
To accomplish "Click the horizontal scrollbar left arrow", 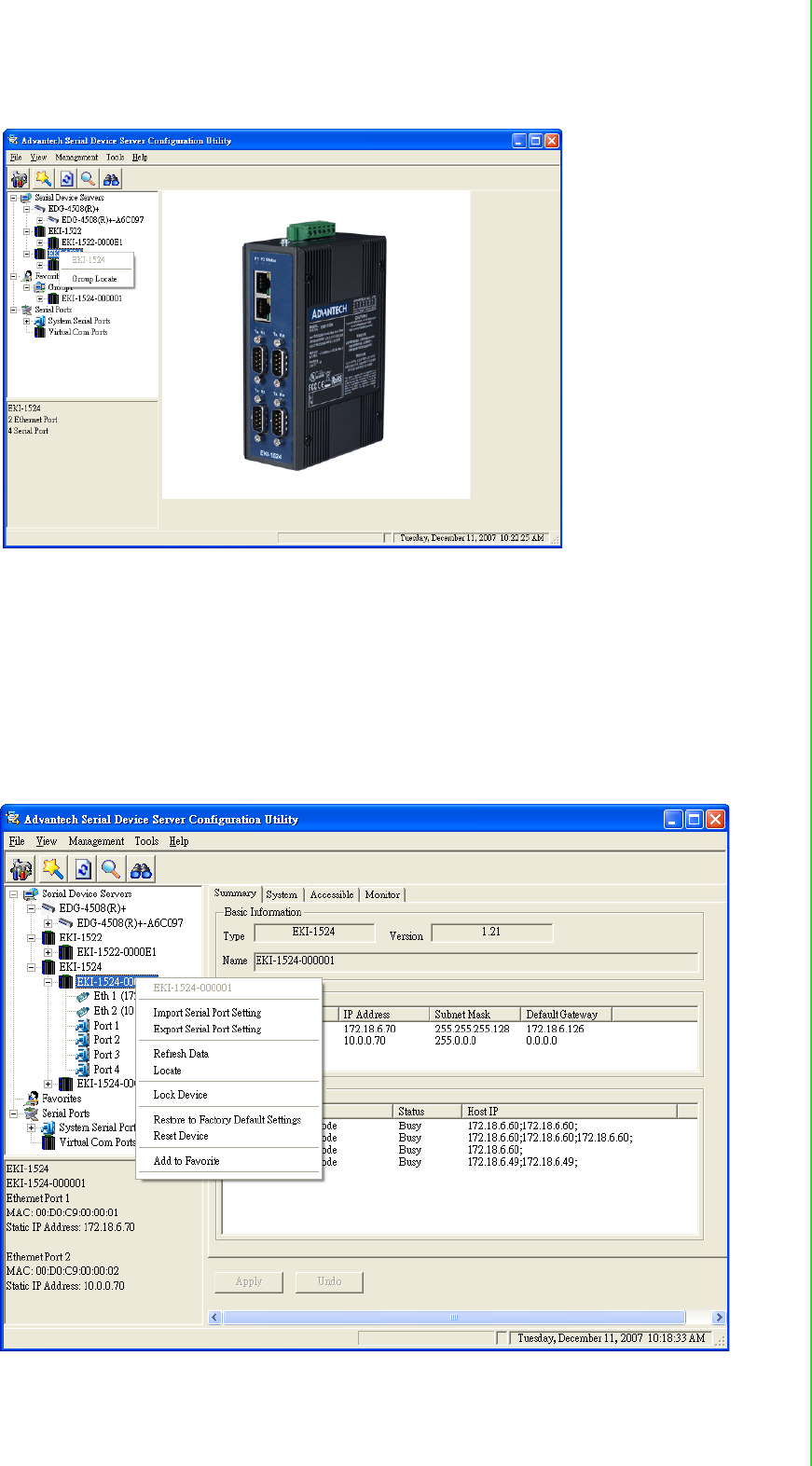I will [215, 1318].
